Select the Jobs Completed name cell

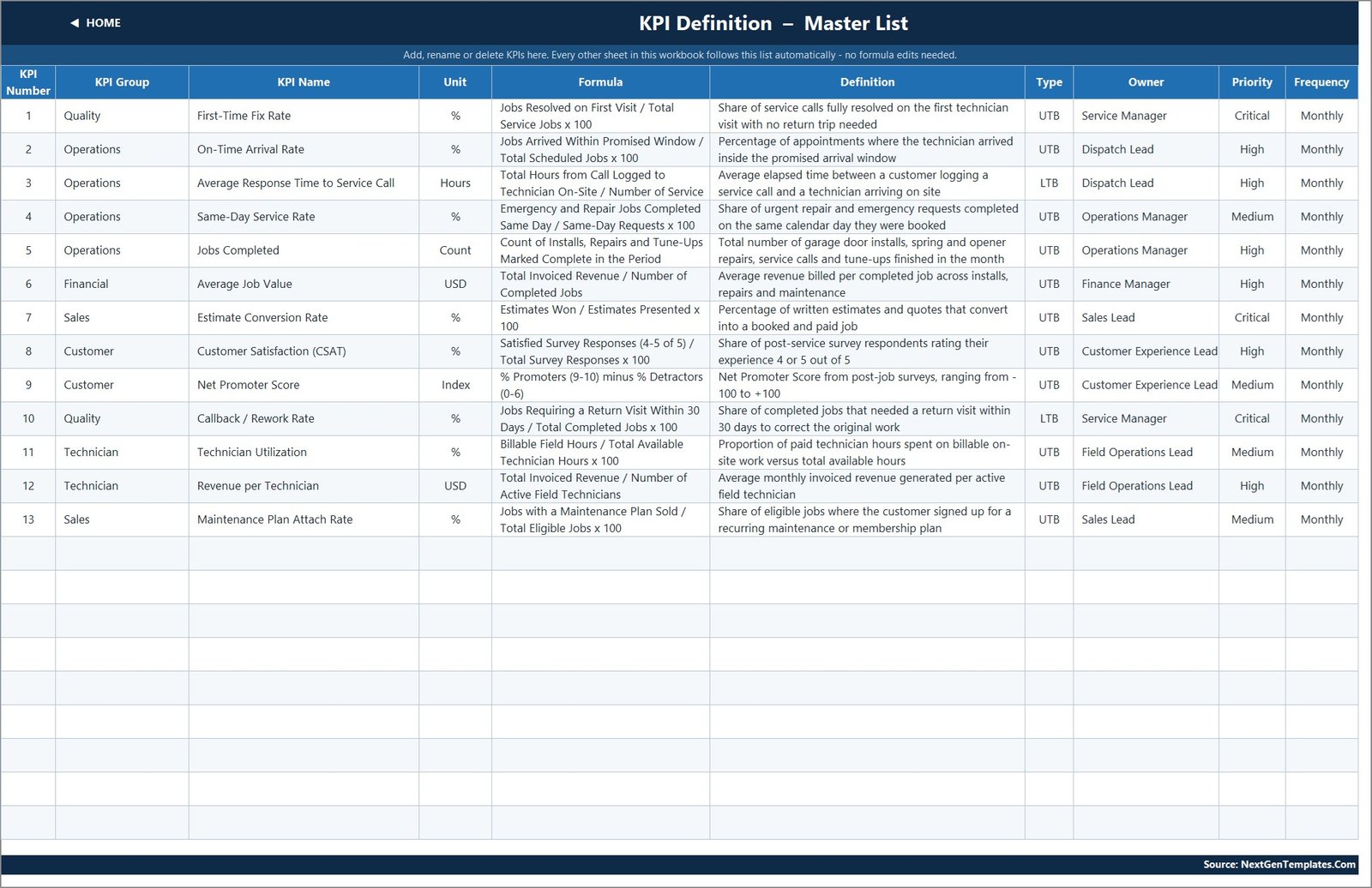pyautogui.click(x=304, y=250)
